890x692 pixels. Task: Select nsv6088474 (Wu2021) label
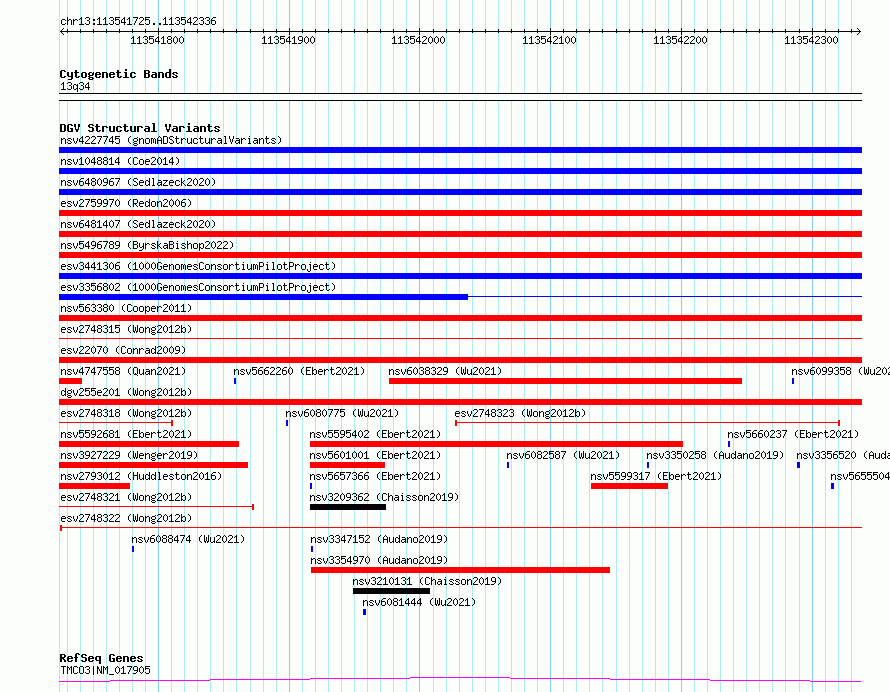(188, 539)
